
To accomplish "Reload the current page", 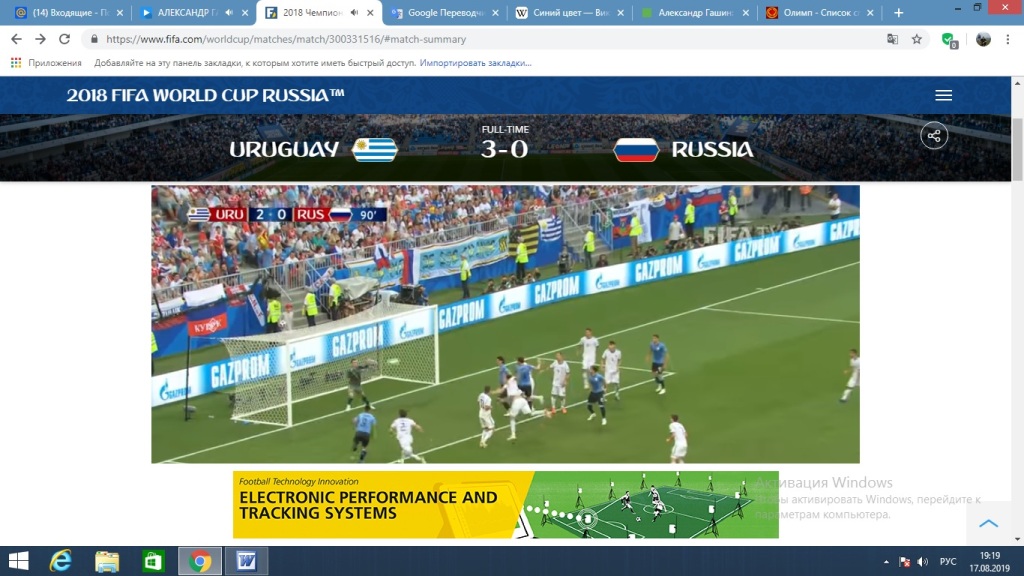I will click(x=64, y=39).
